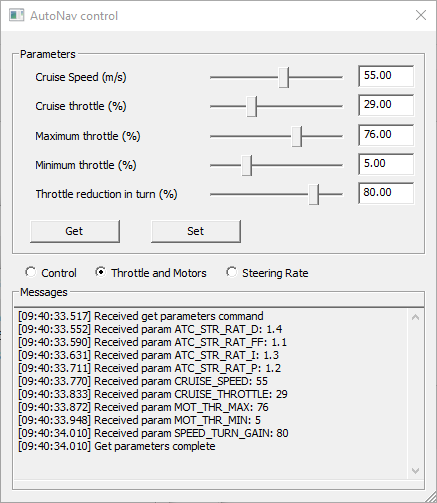Click the Set parameters button

(196, 231)
